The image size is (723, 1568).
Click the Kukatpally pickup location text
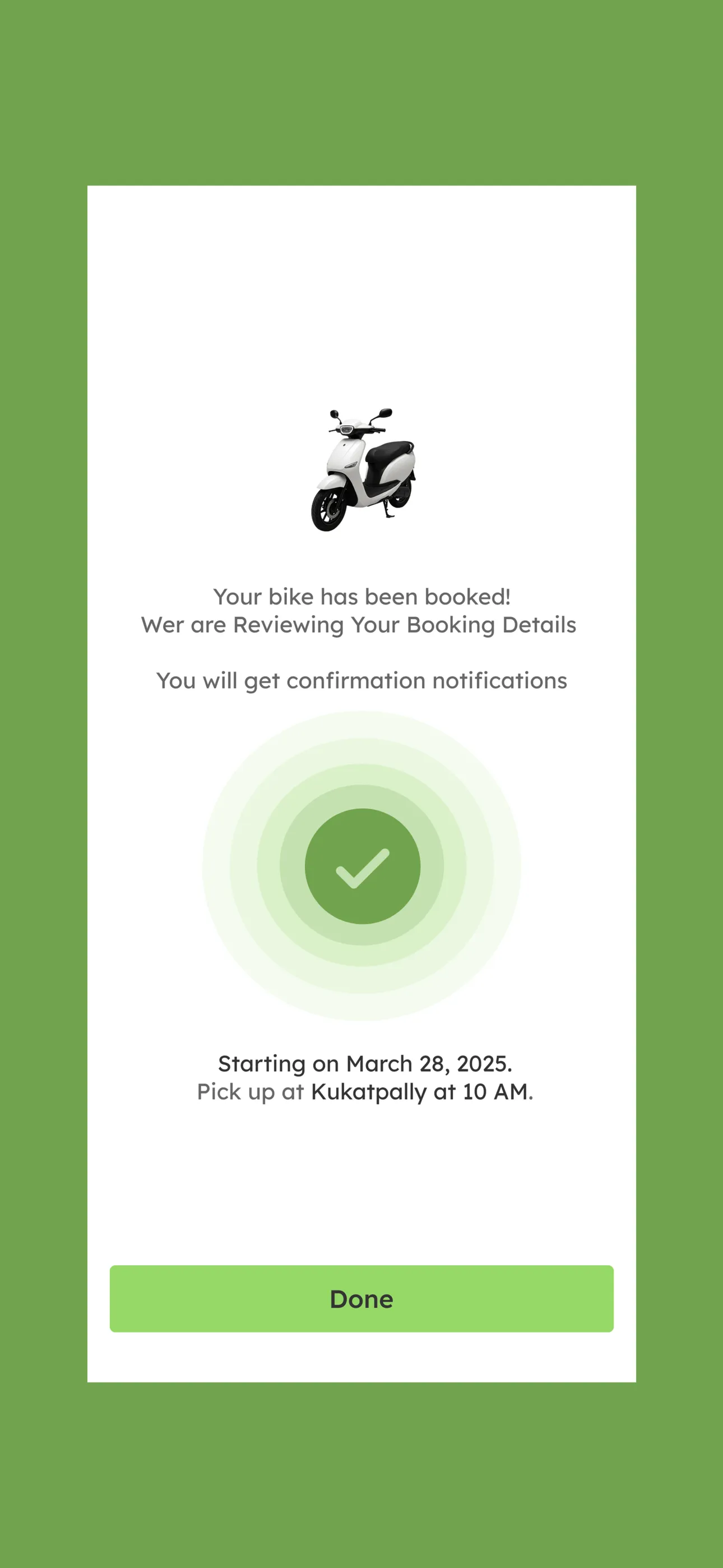(369, 1092)
